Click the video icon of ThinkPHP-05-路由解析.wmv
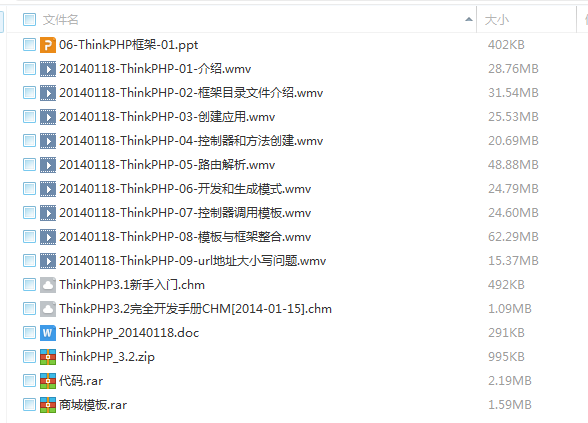This screenshot has height=423, width=588. pos(48,165)
